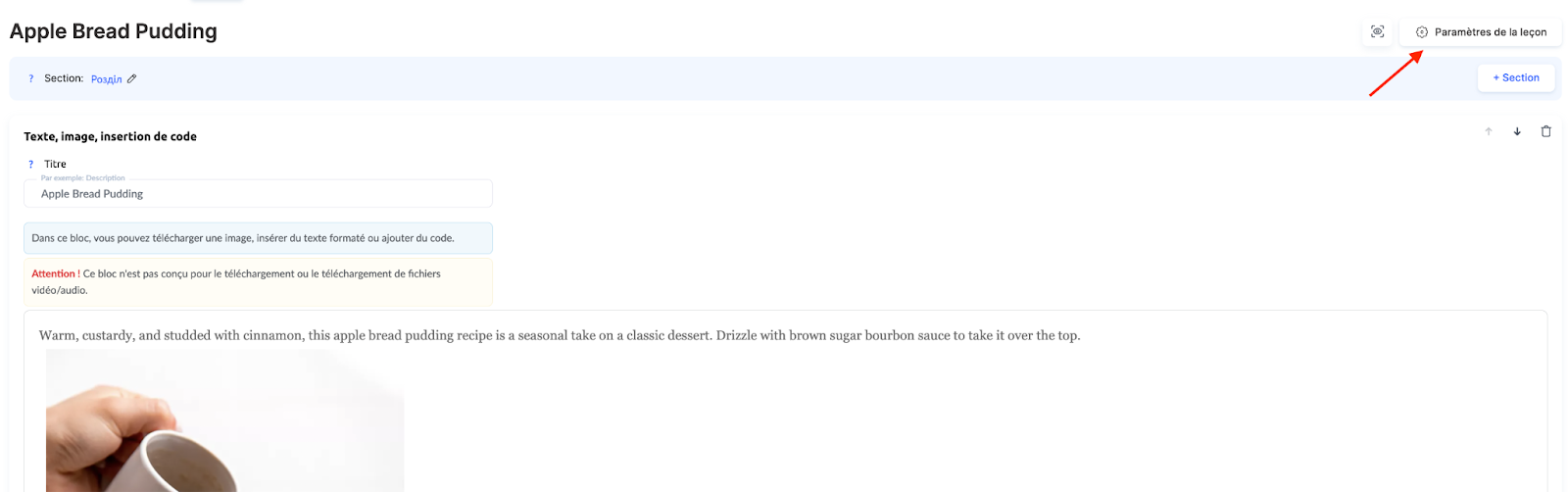Click the Section: label text

(x=64, y=78)
